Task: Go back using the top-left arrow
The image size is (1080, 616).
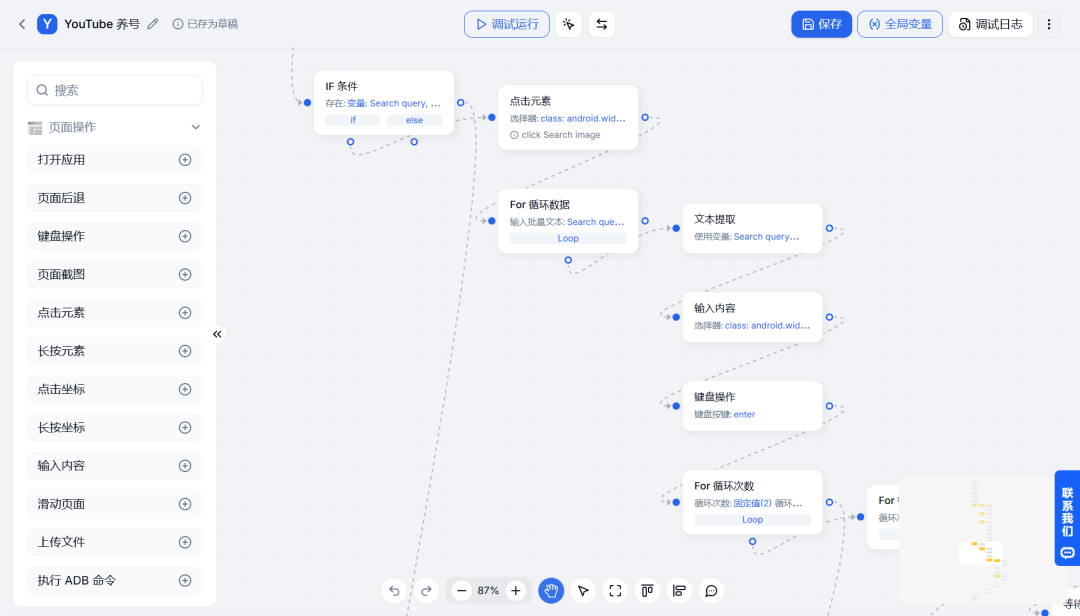Action: 22,24
